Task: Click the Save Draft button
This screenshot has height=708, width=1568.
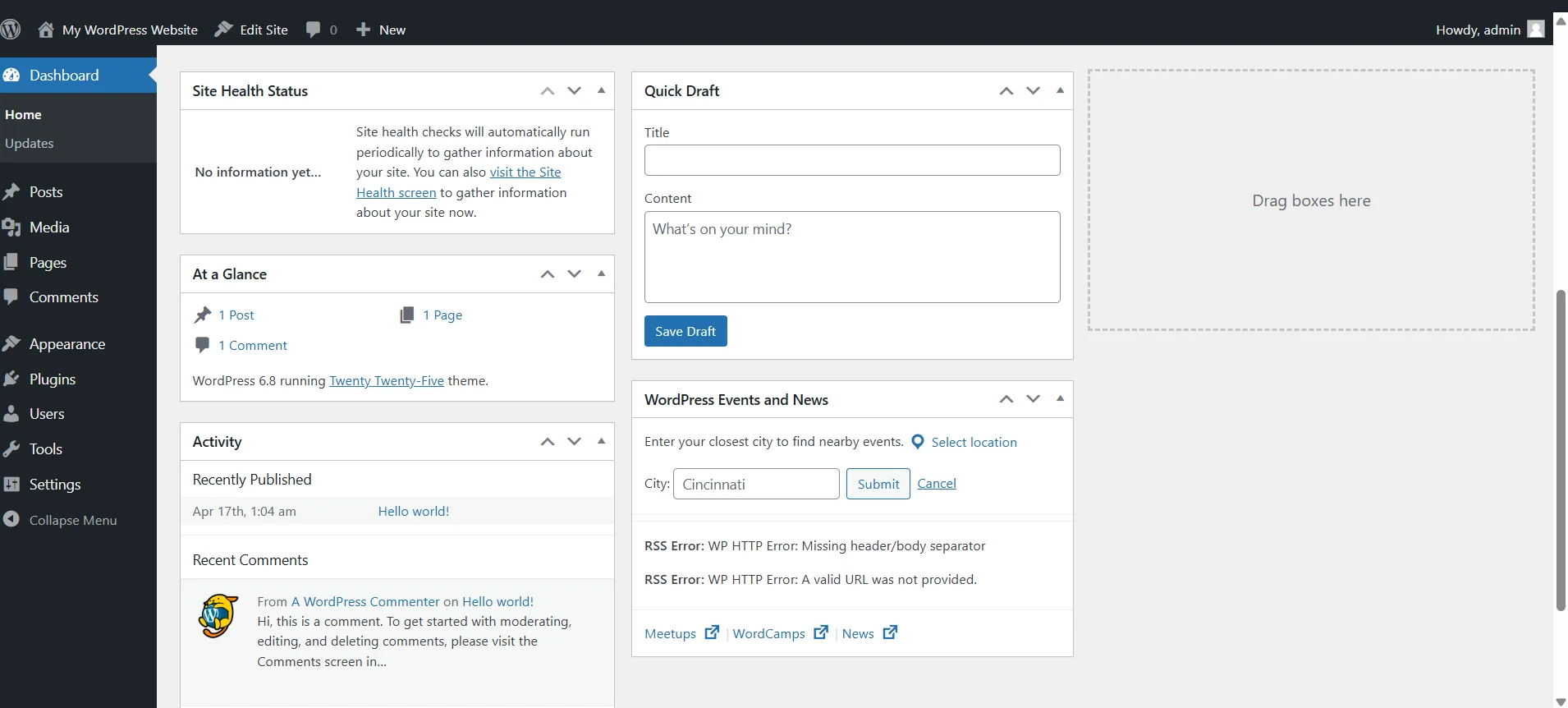Action: point(685,331)
